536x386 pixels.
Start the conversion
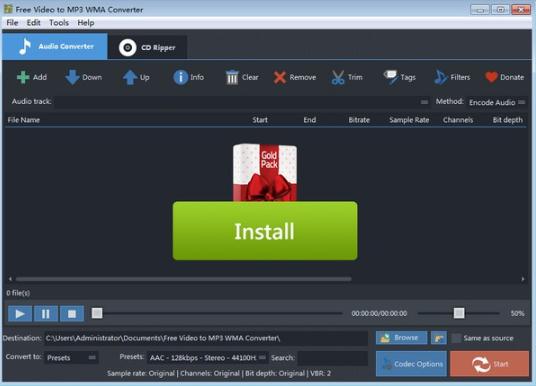tap(490, 364)
